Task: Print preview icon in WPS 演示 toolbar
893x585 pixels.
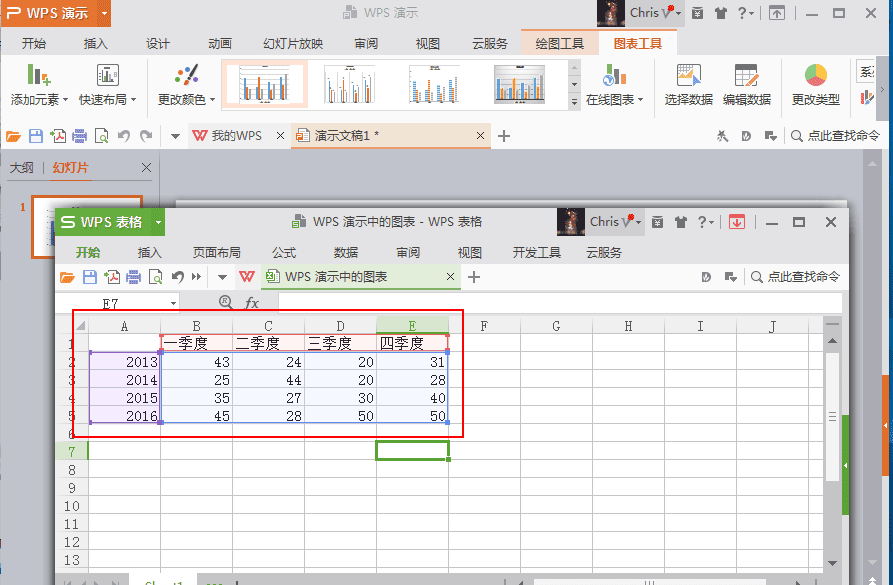Action: pyautogui.click(x=101, y=136)
